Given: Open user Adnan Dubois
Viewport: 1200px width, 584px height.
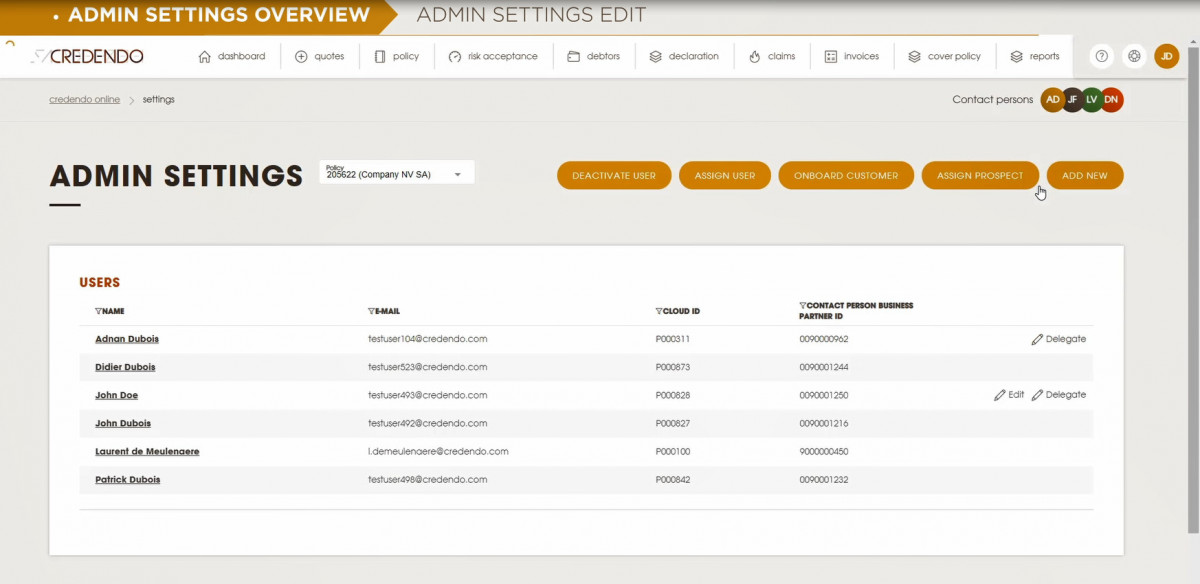Looking at the screenshot, I should pyautogui.click(x=127, y=339).
